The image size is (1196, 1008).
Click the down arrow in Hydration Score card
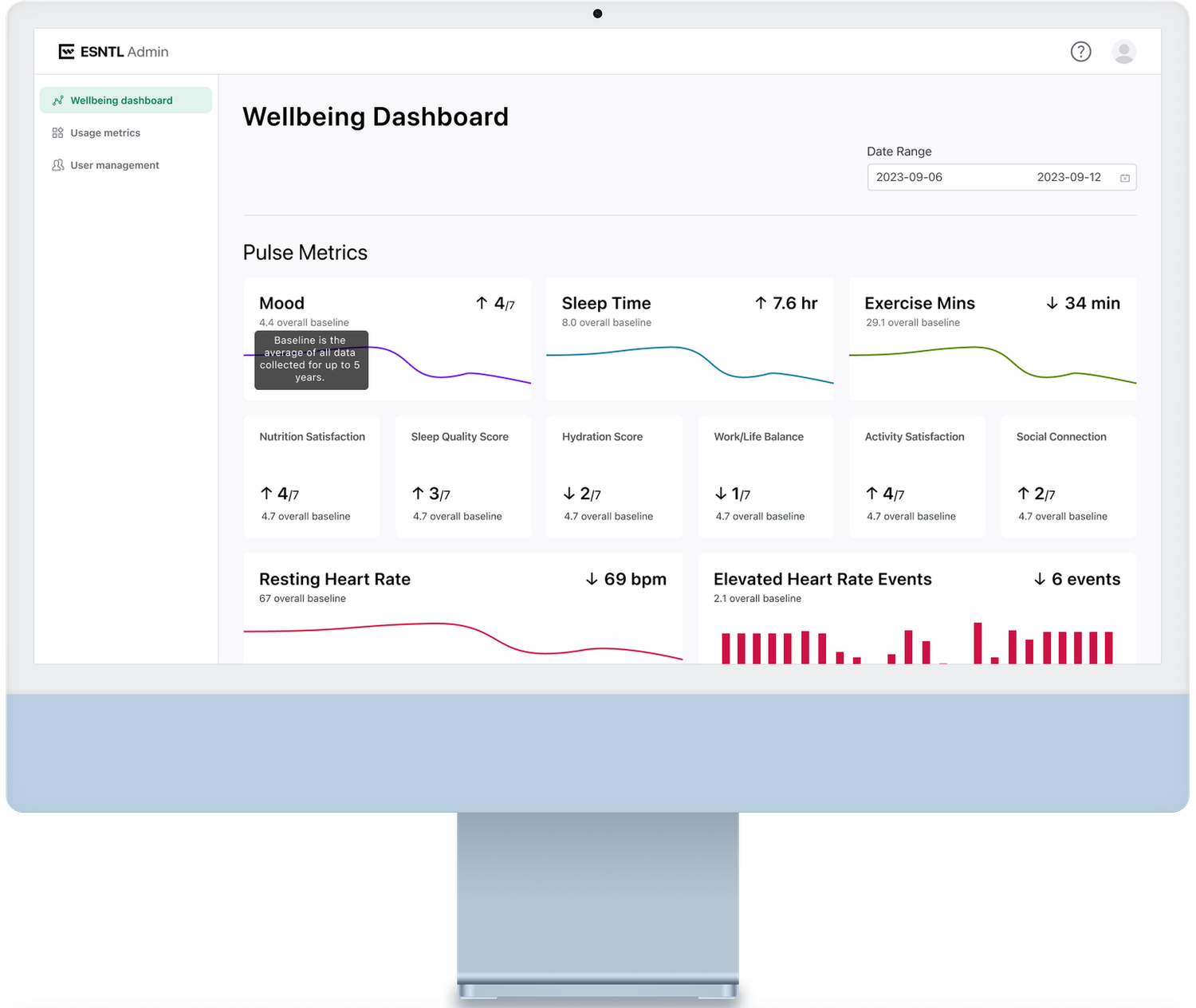tap(568, 494)
